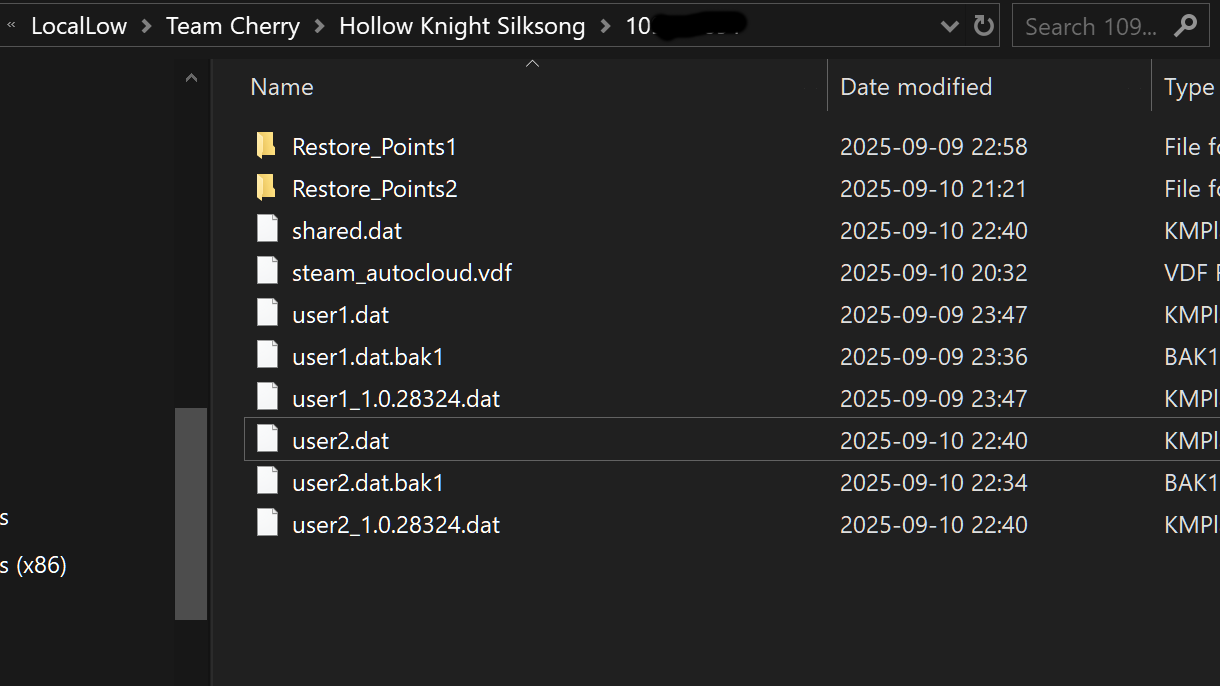Image resolution: width=1220 pixels, height=686 pixels.
Task: Open the address bar history dropdown
Action: pyautogui.click(x=950, y=27)
